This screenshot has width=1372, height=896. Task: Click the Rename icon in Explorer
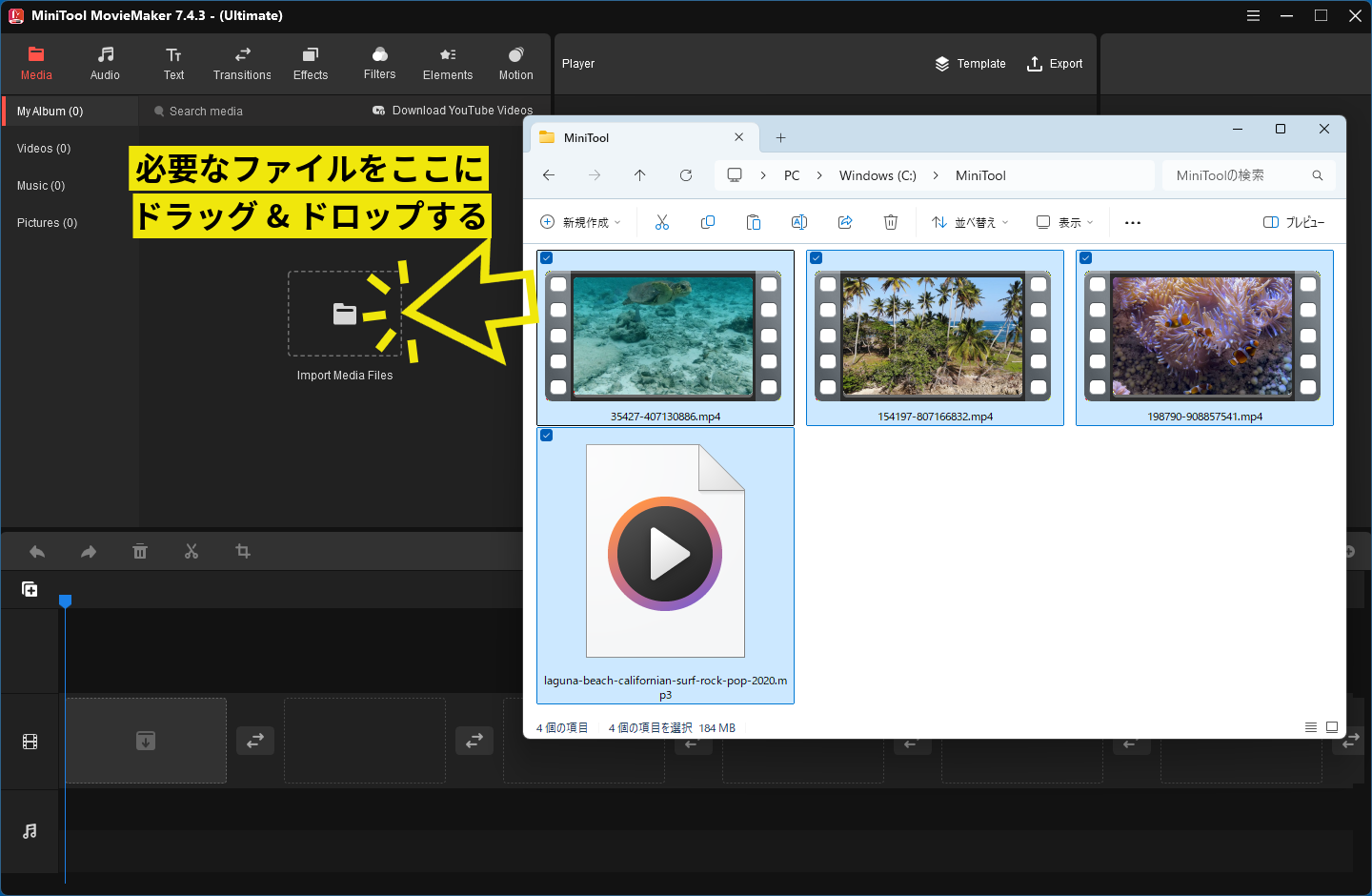[x=799, y=222]
